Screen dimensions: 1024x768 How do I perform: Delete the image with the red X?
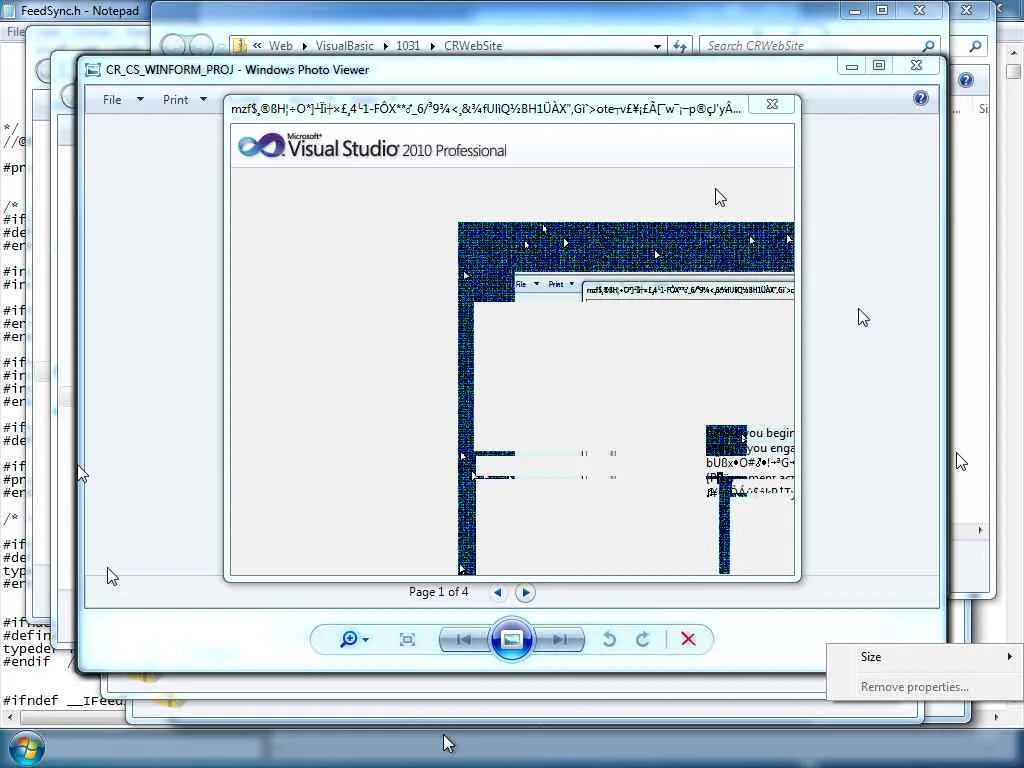(688, 639)
